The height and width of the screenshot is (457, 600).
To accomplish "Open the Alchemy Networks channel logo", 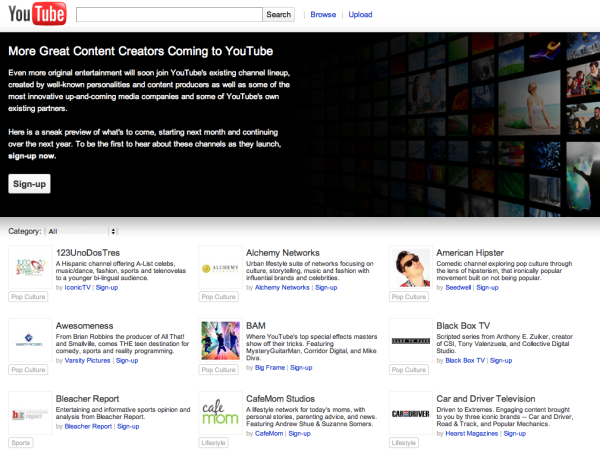I will (220, 268).
